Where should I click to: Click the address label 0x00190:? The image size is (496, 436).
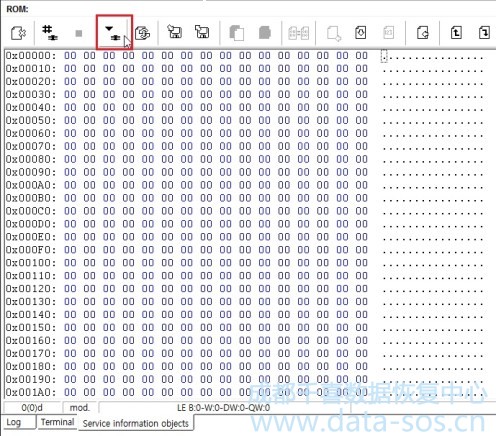(x=31, y=380)
